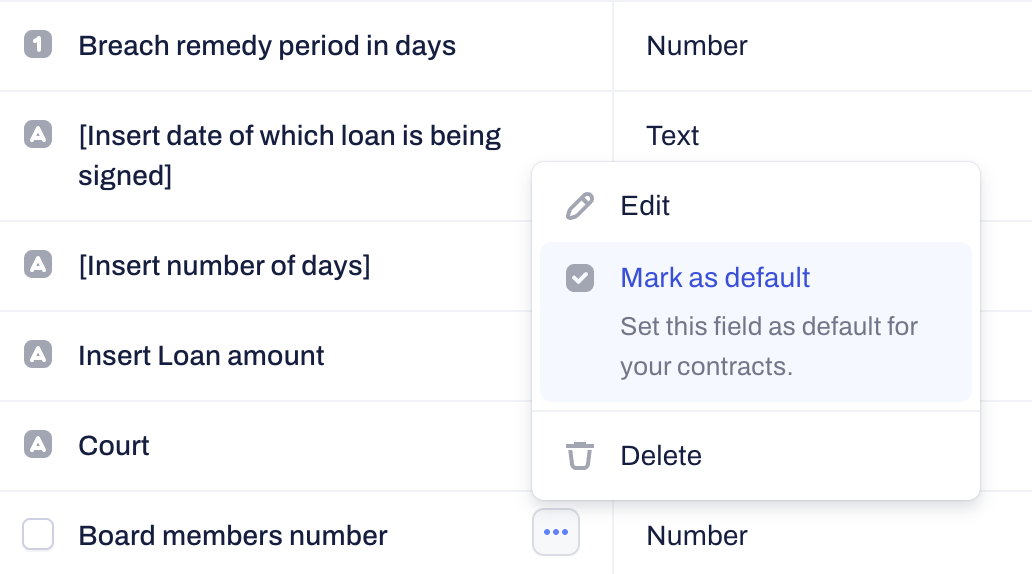
Task: Click the text type icon next to Court
Action: coord(38,445)
